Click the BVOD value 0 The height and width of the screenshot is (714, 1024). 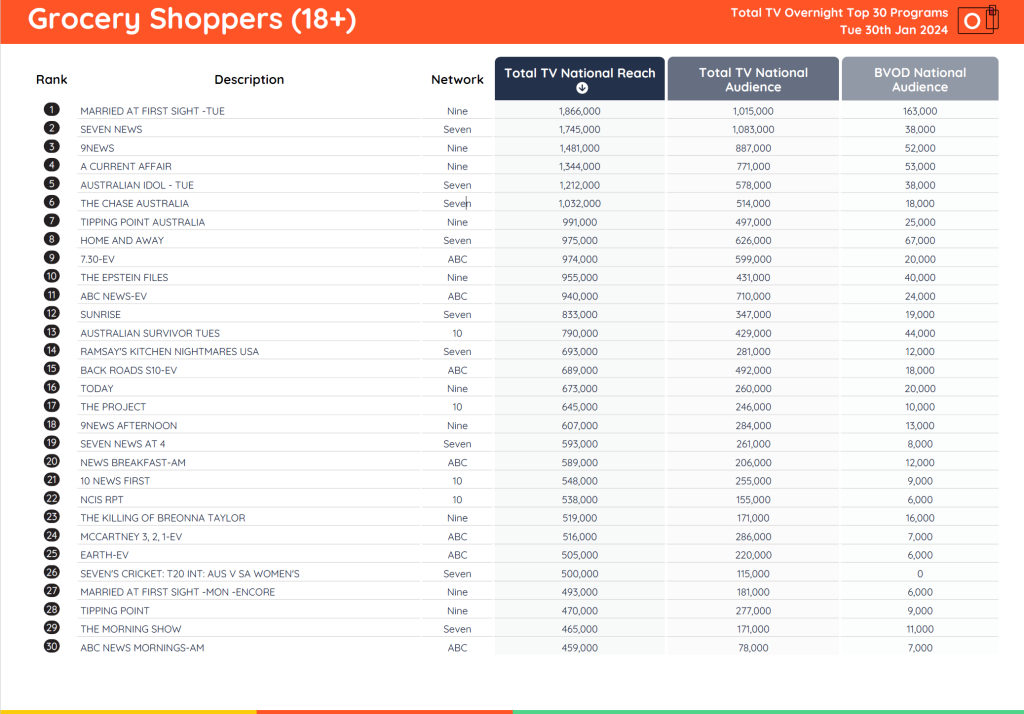click(920, 574)
